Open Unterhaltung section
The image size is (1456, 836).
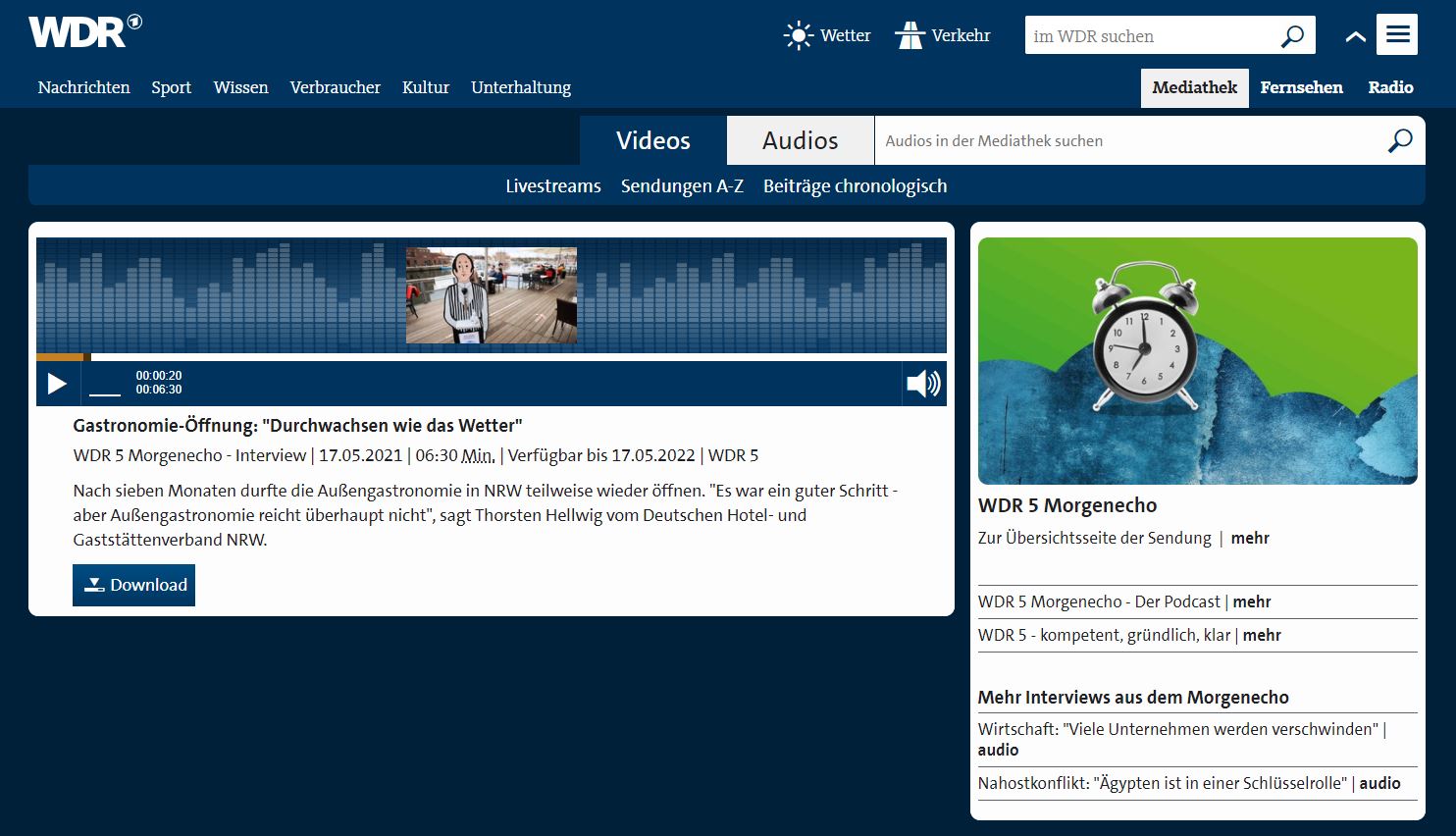(x=521, y=87)
